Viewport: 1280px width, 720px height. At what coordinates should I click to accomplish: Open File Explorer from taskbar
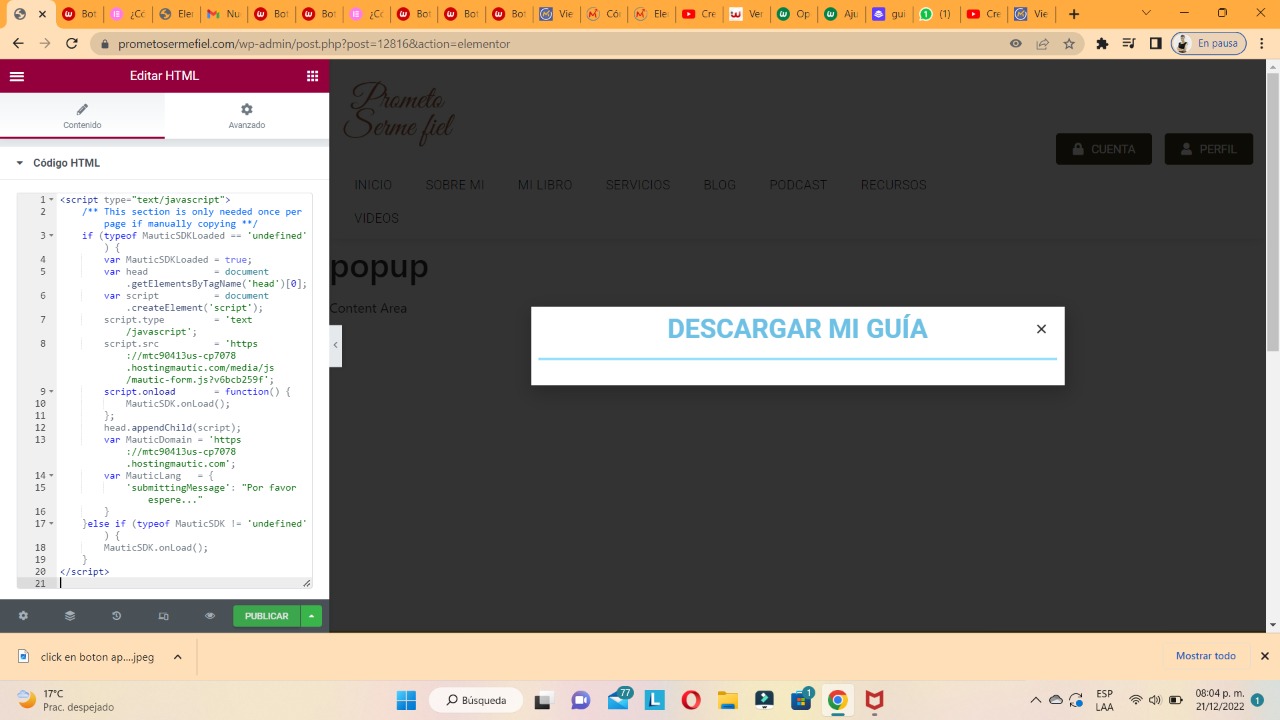click(727, 700)
